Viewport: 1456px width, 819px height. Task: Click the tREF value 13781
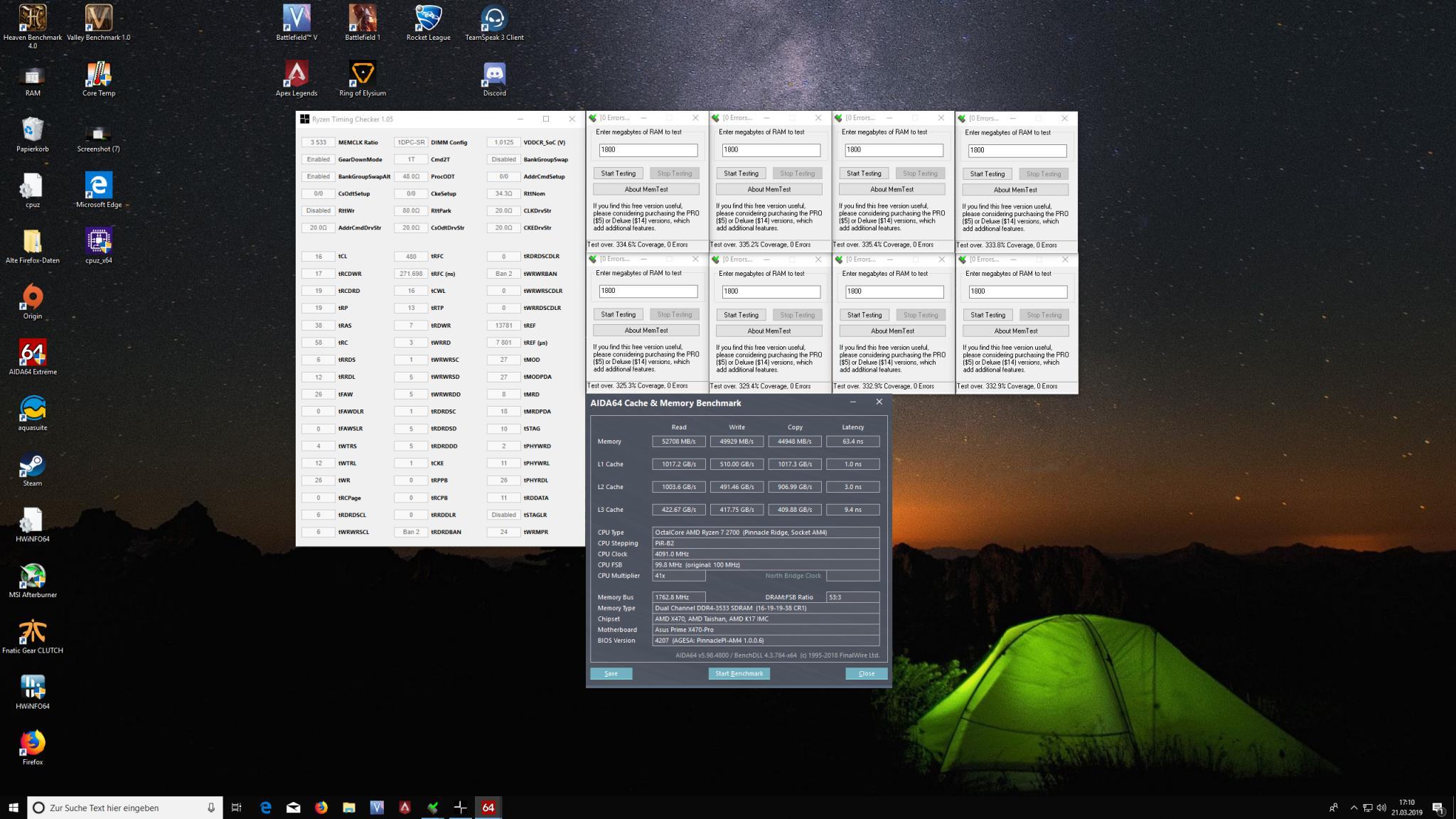(x=503, y=326)
